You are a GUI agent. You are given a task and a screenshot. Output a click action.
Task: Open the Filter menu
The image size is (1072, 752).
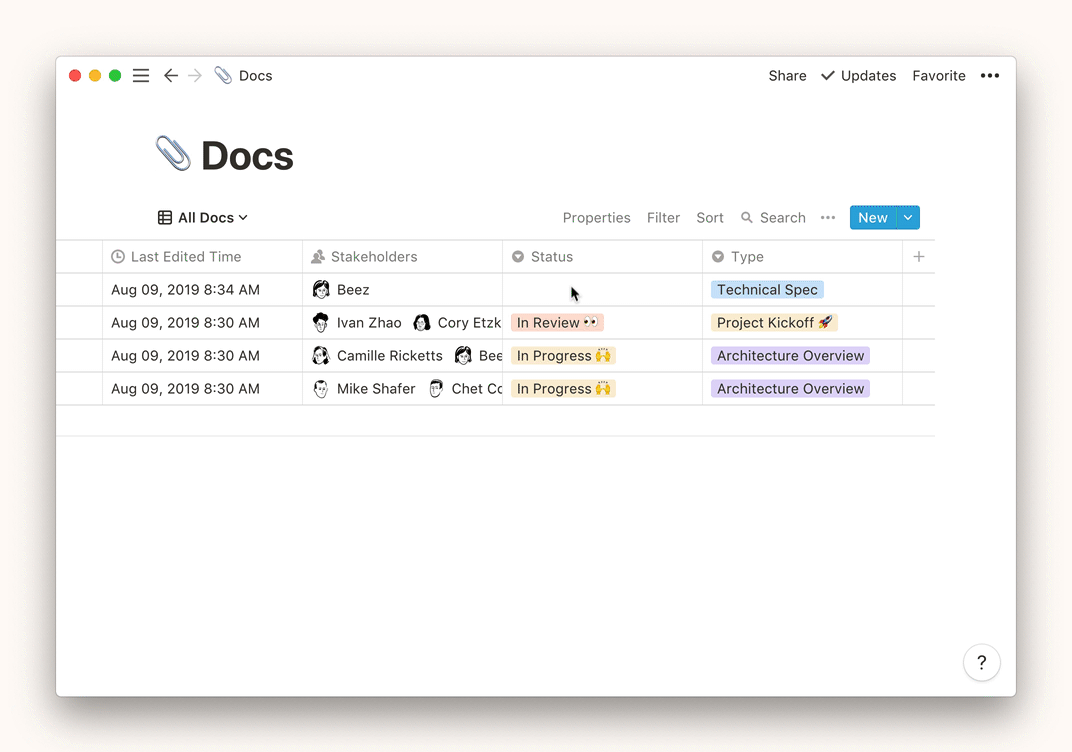pyautogui.click(x=663, y=218)
